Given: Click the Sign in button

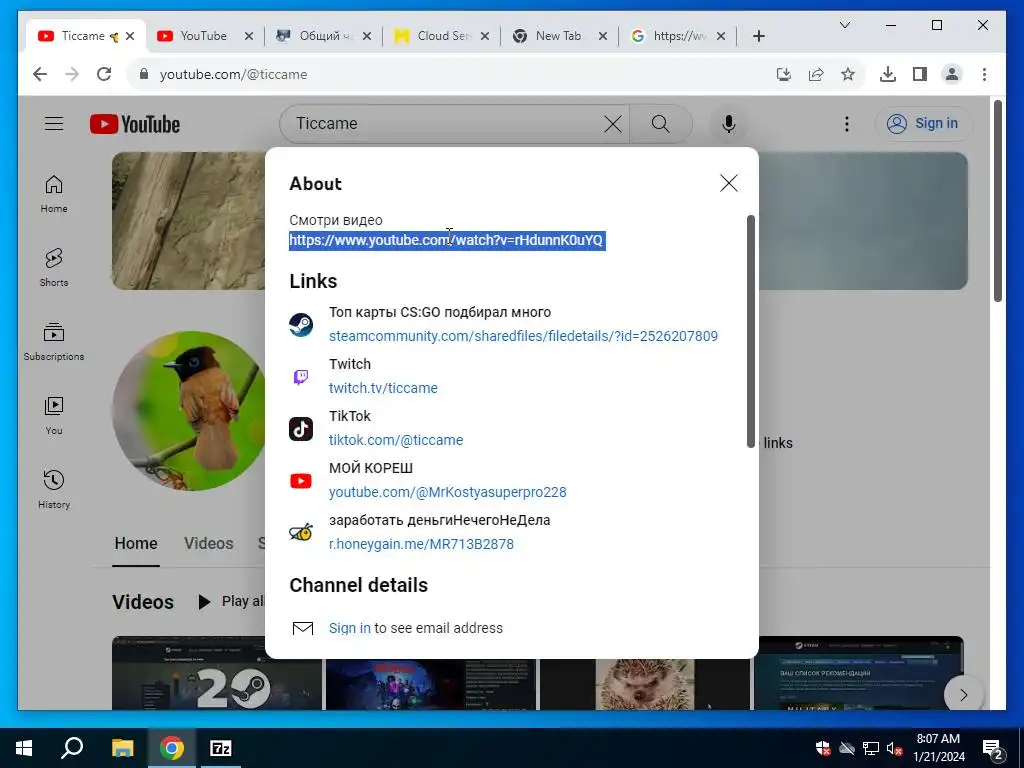Looking at the screenshot, I should coord(924,123).
